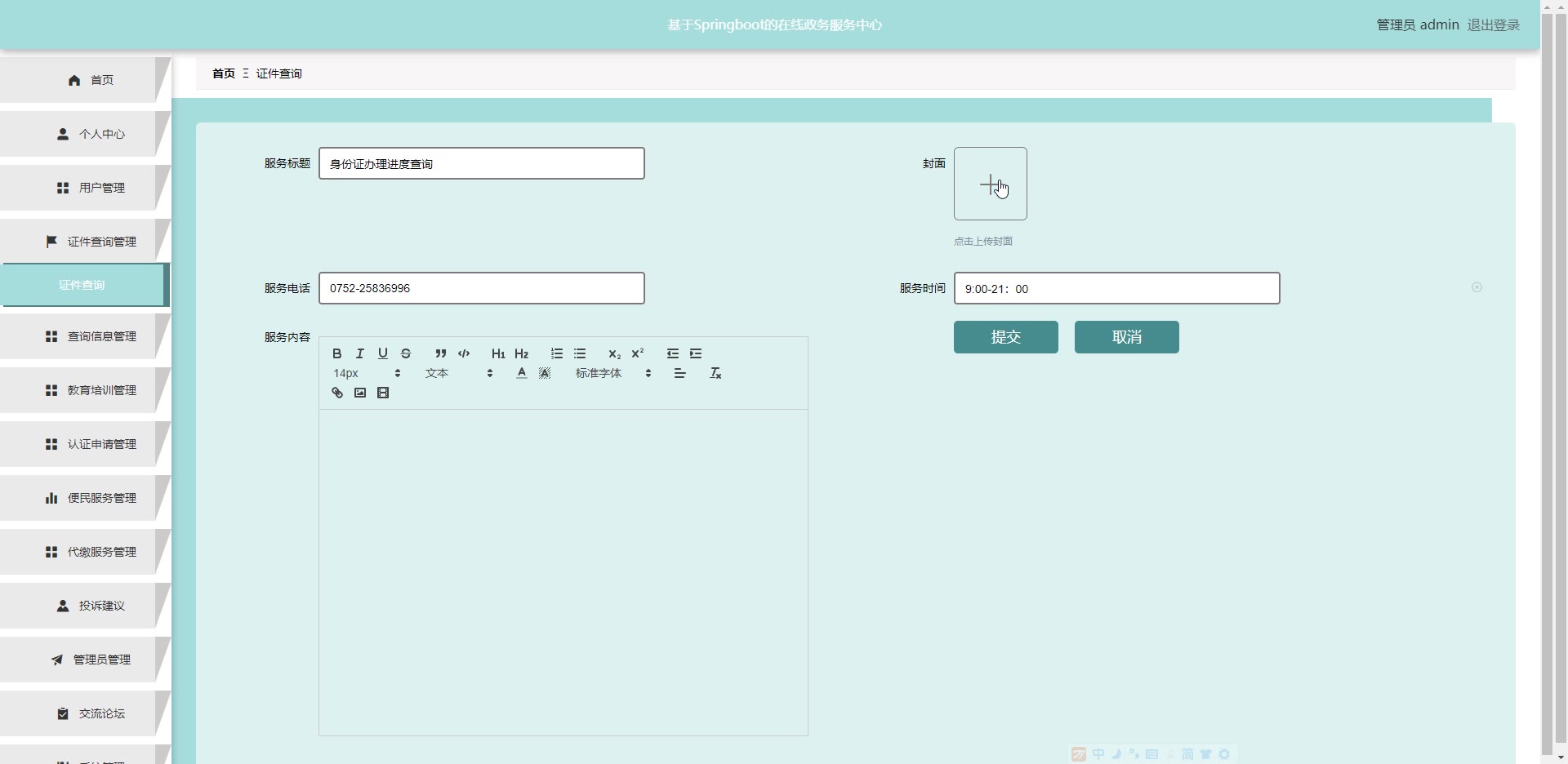Click the 证件查询 breadcrumb item
Viewport: 1568px width, 764px height.
coord(279,73)
